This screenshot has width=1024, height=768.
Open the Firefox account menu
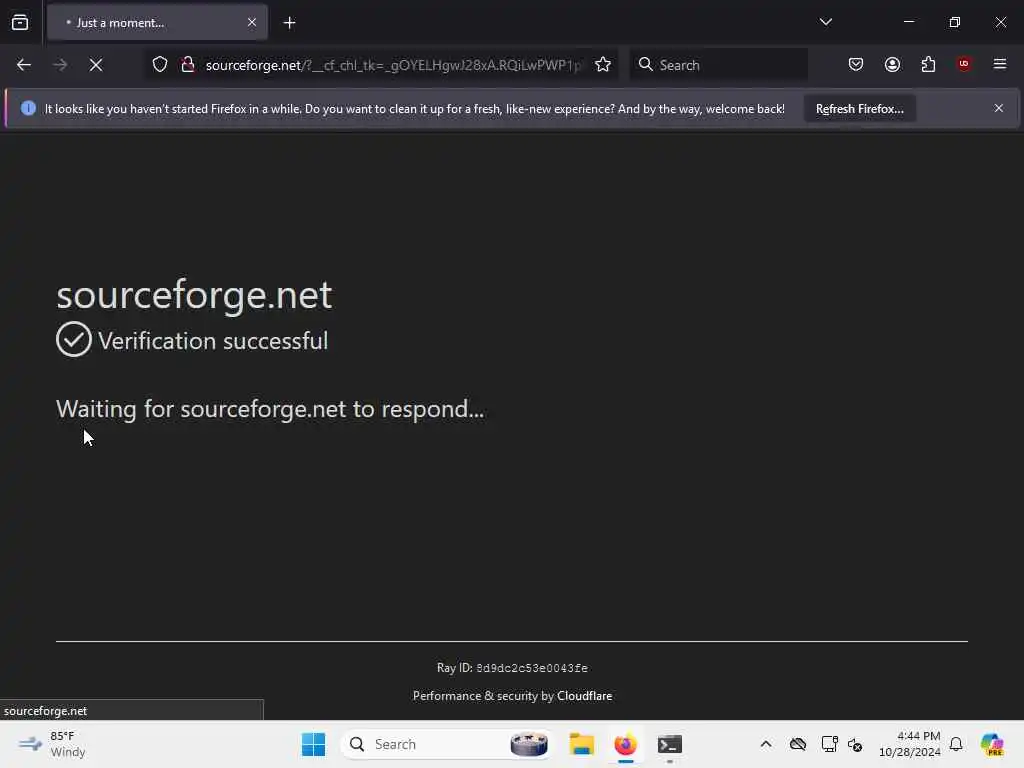pos(892,65)
